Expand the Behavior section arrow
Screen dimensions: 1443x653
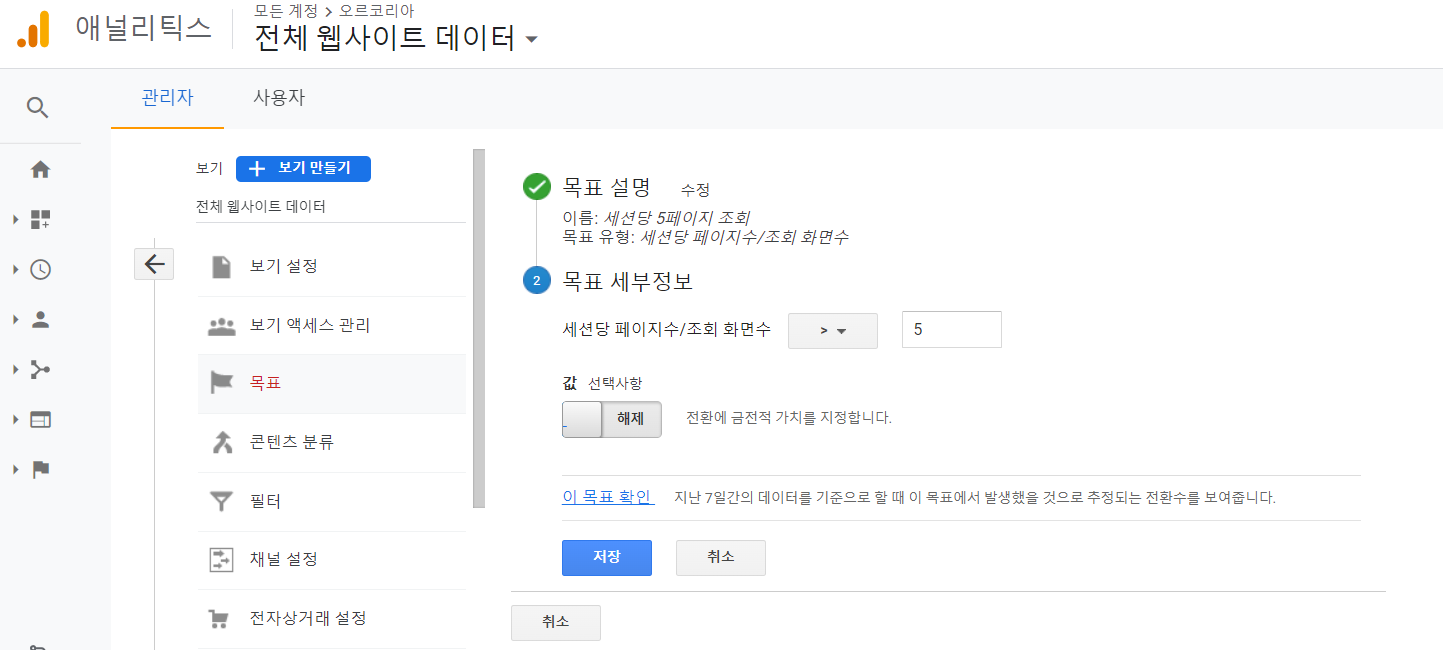point(16,419)
